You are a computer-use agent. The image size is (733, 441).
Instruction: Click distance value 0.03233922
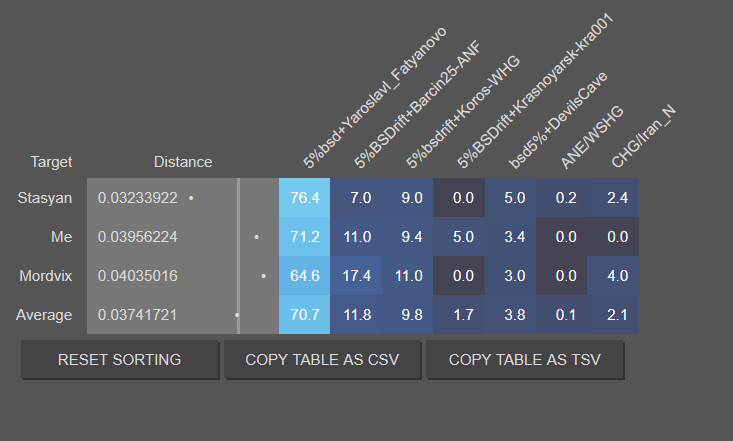(x=137, y=198)
